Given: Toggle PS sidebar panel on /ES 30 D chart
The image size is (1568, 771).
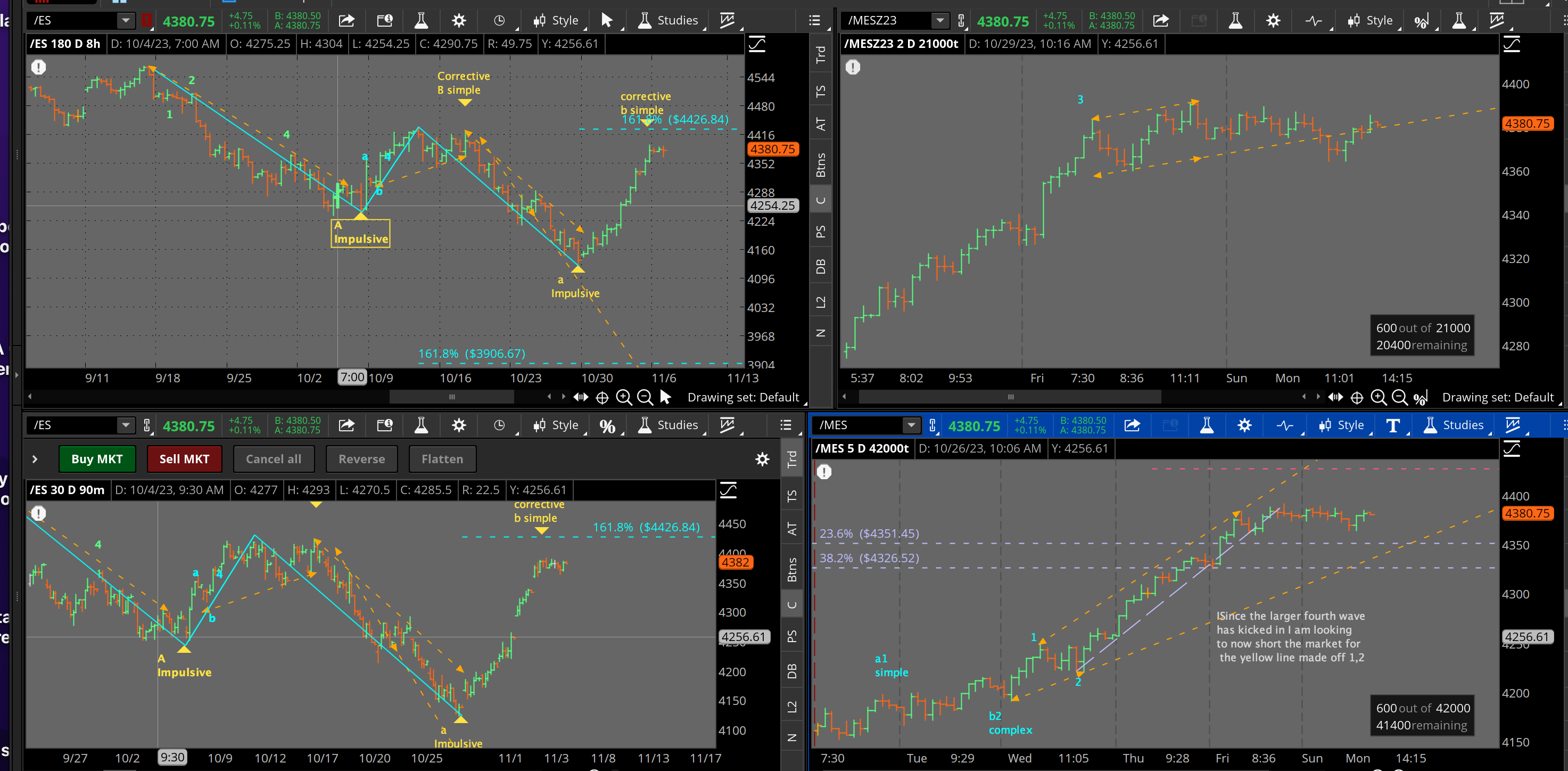Looking at the screenshot, I should [791, 637].
